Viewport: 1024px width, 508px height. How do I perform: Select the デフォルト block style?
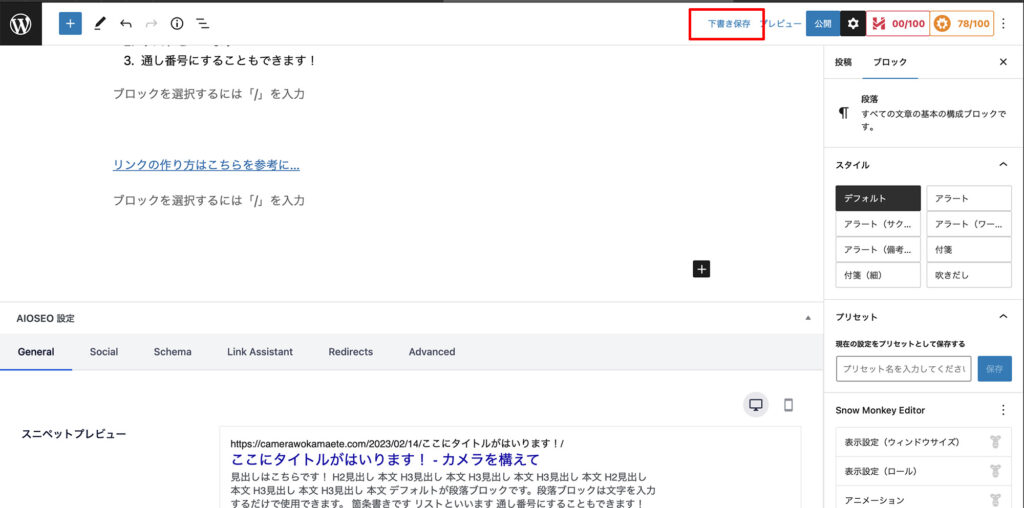[x=878, y=198]
